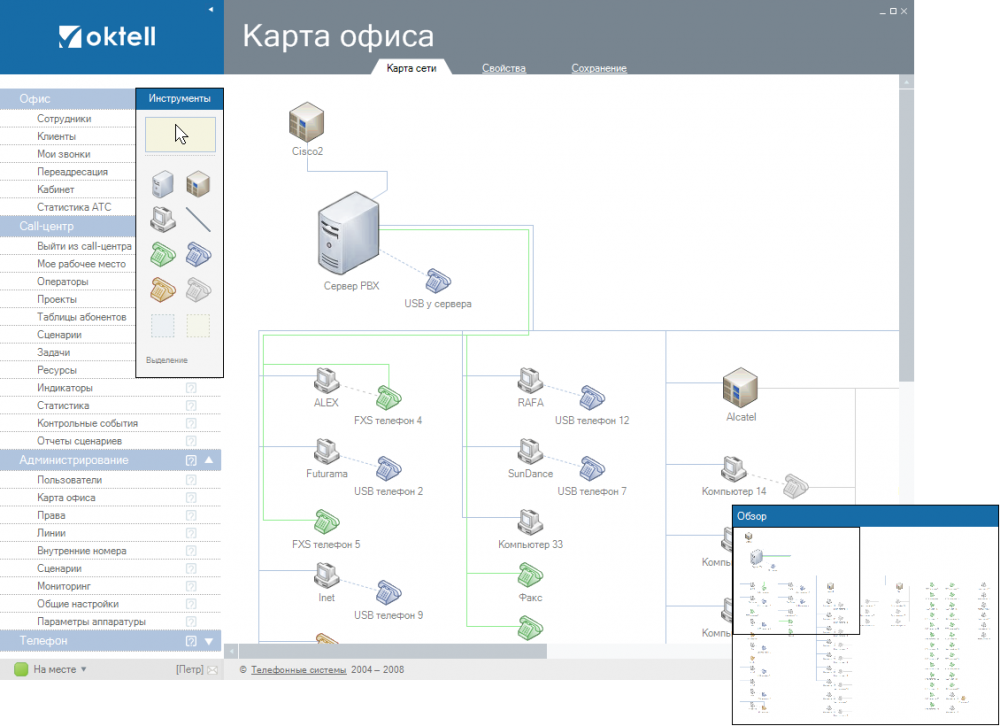This screenshot has width=1000, height=726.
Task: Select the orange phone tool in palette
Action: pos(162,289)
